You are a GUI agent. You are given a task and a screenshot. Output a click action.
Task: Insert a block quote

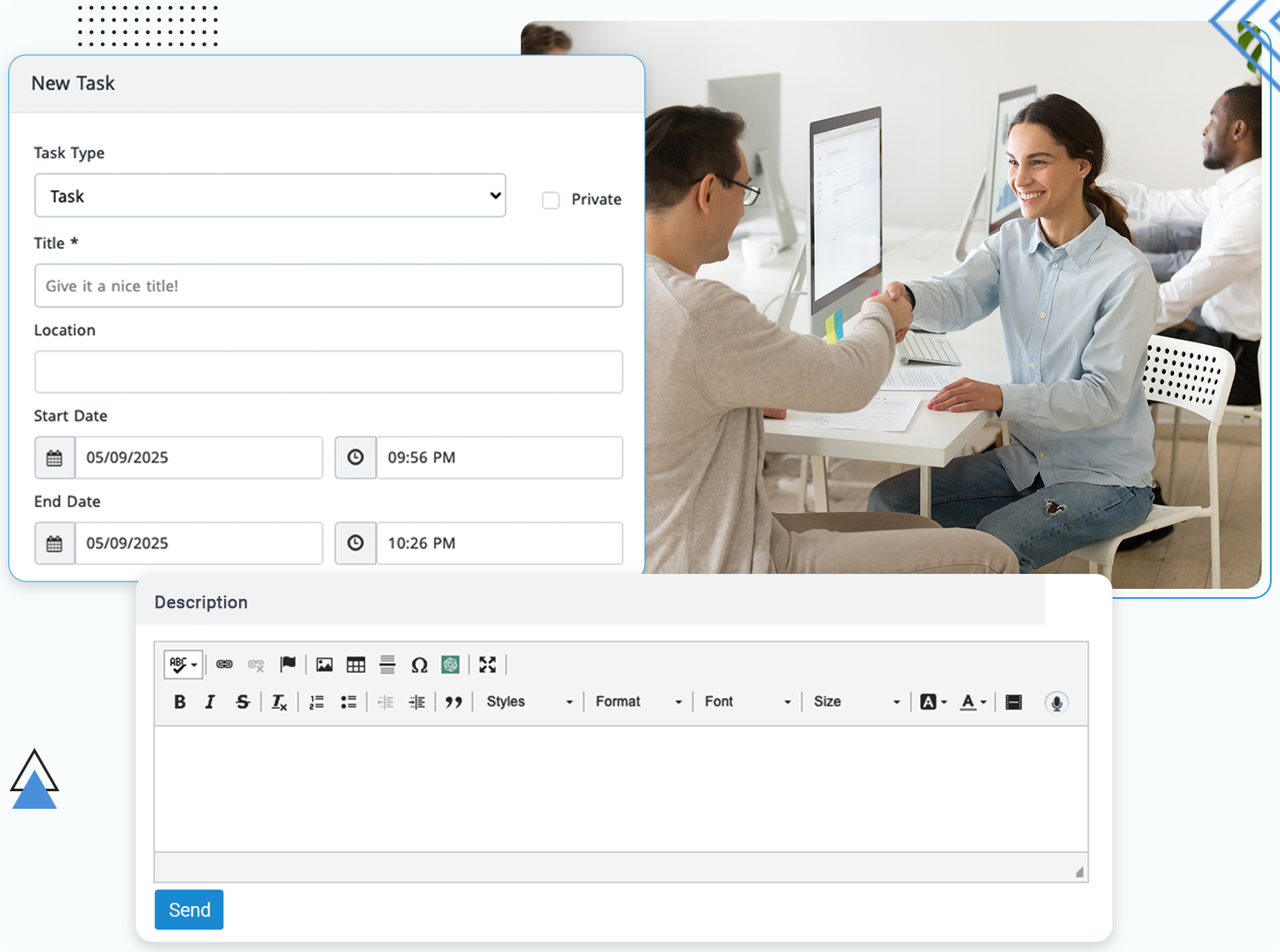click(x=453, y=702)
